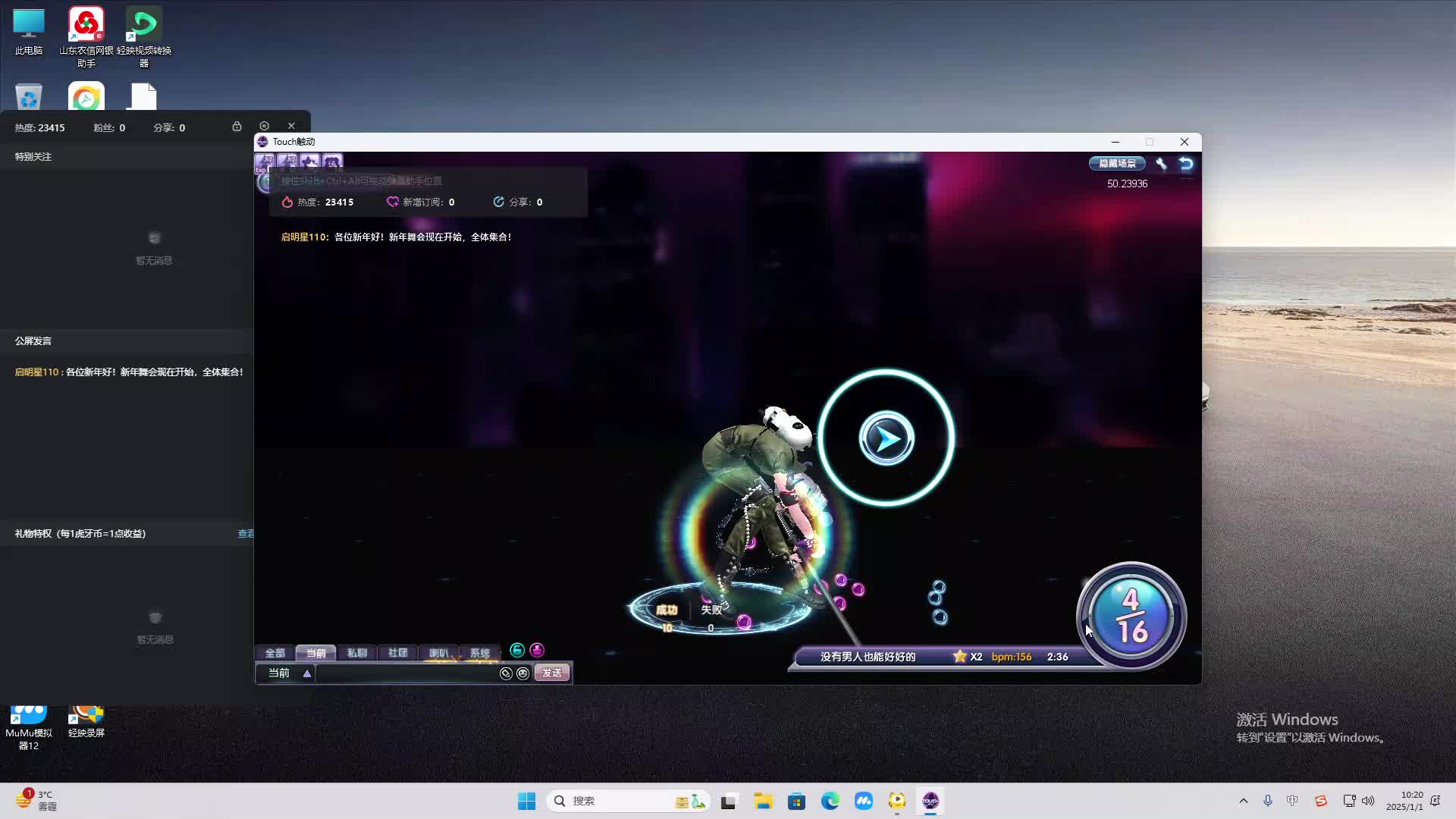Switch to the 私聊 chat tab
This screenshot has width=1456, height=819.
coord(356,653)
